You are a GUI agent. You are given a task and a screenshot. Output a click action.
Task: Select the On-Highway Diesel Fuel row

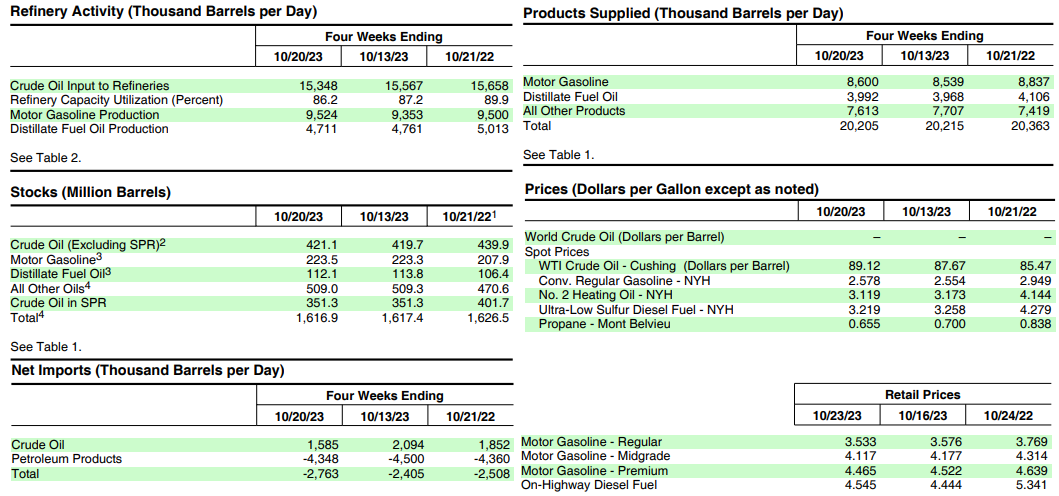pyautogui.click(x=787, y=485)
